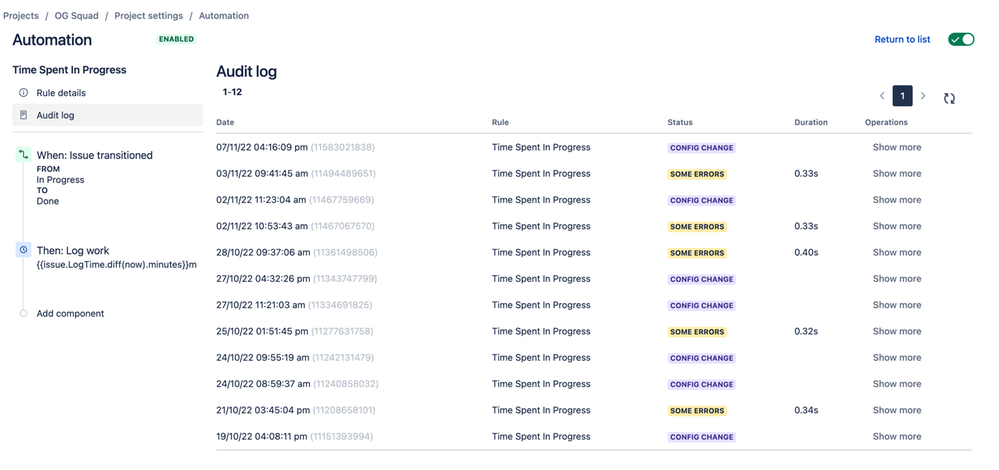999x470 pixels.
Task: Expand Show more for 07/11/22 config change
Action: (x=896, y=147)
